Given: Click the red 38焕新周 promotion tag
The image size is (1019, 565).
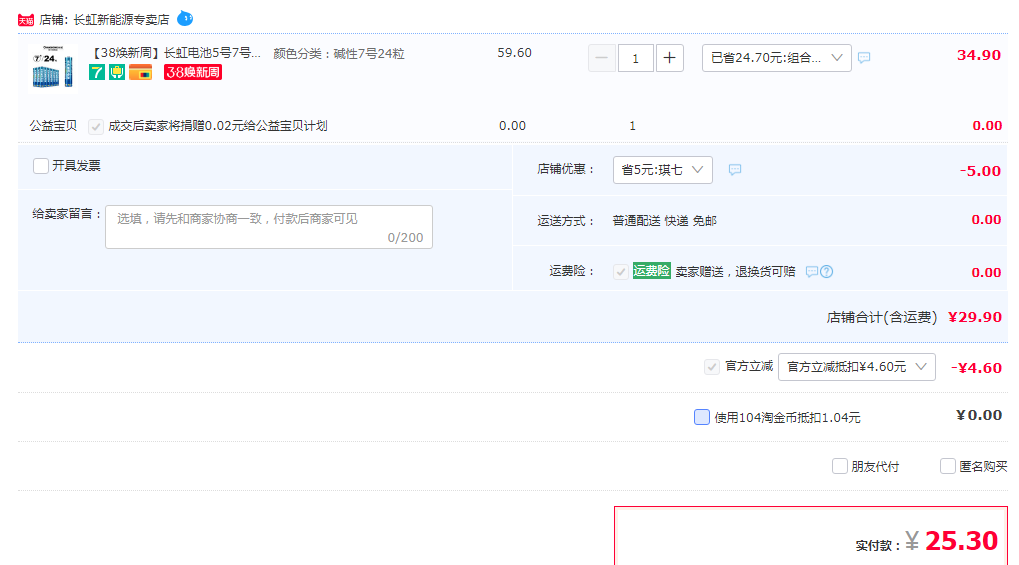Looking at the screenshot, I should (x=193, y=72).
